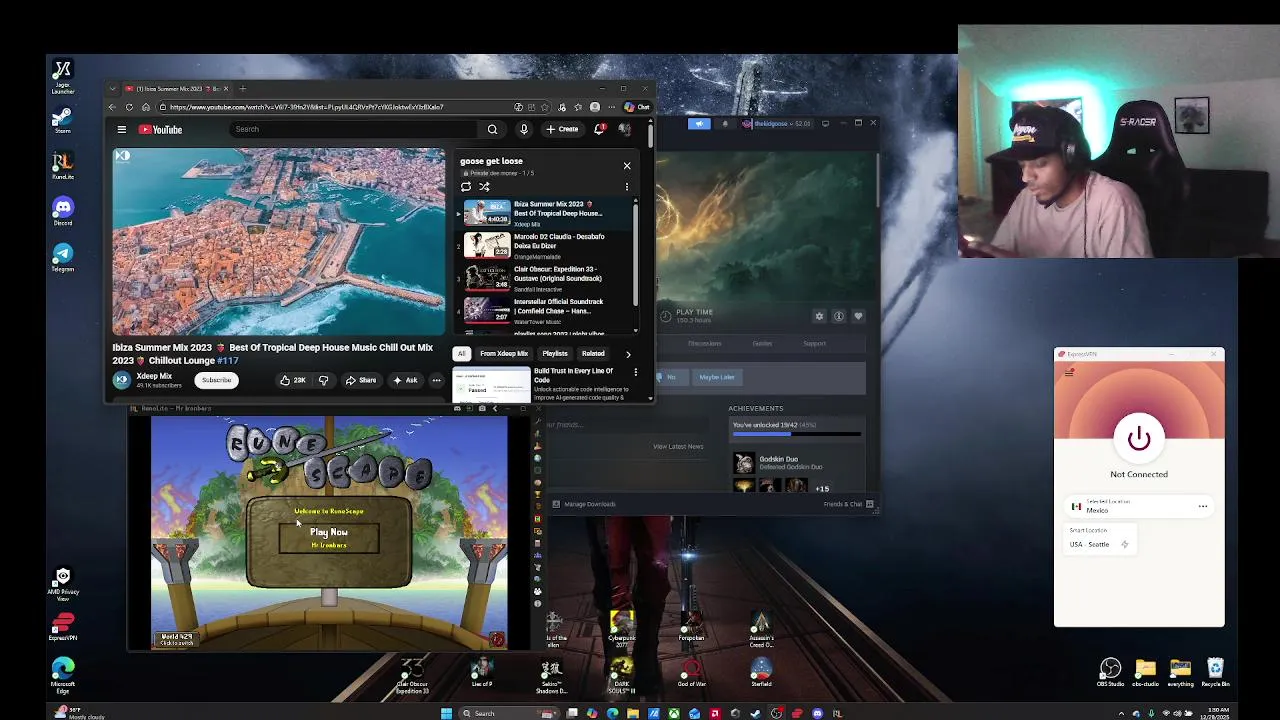1280x720 pixels.
Task: Open OBS Studio desktop shortcut
Action: click(x=1110, y=672)
